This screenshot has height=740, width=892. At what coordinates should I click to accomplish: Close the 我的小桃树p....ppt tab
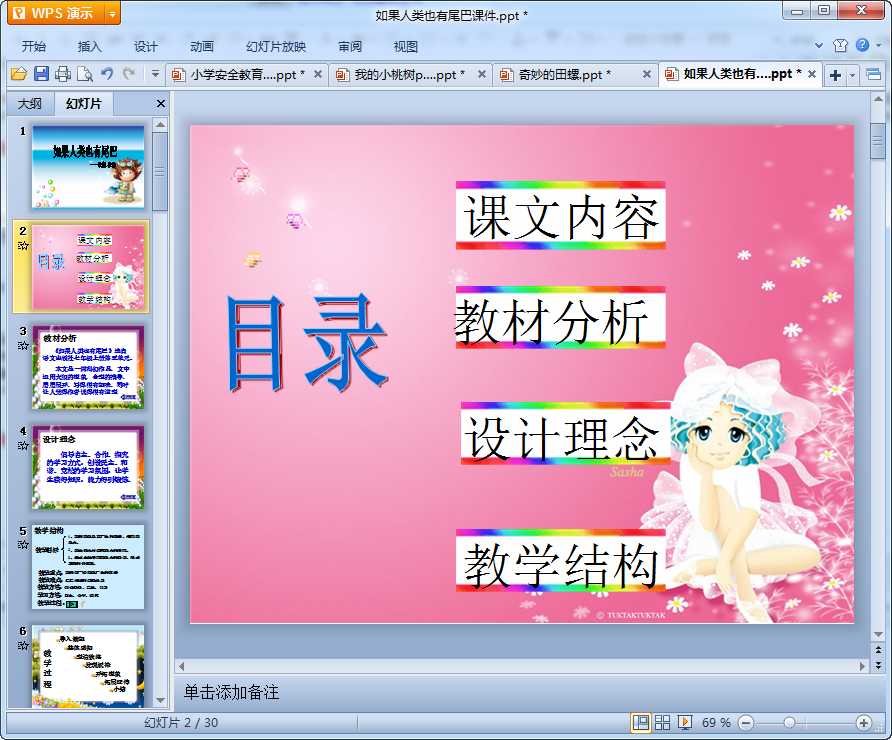point(482,74)
